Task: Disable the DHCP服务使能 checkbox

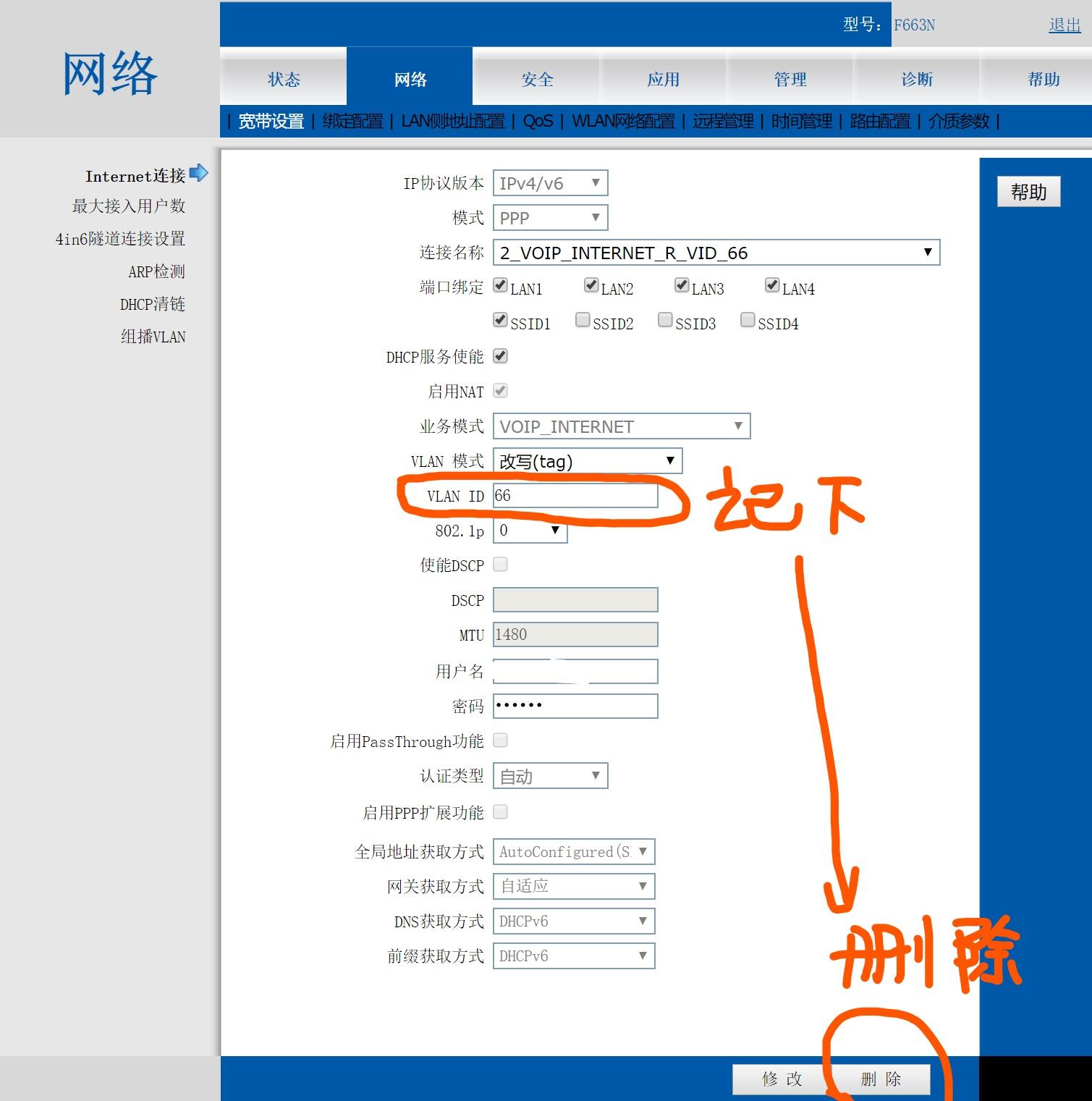Action: tap(500, 355)
